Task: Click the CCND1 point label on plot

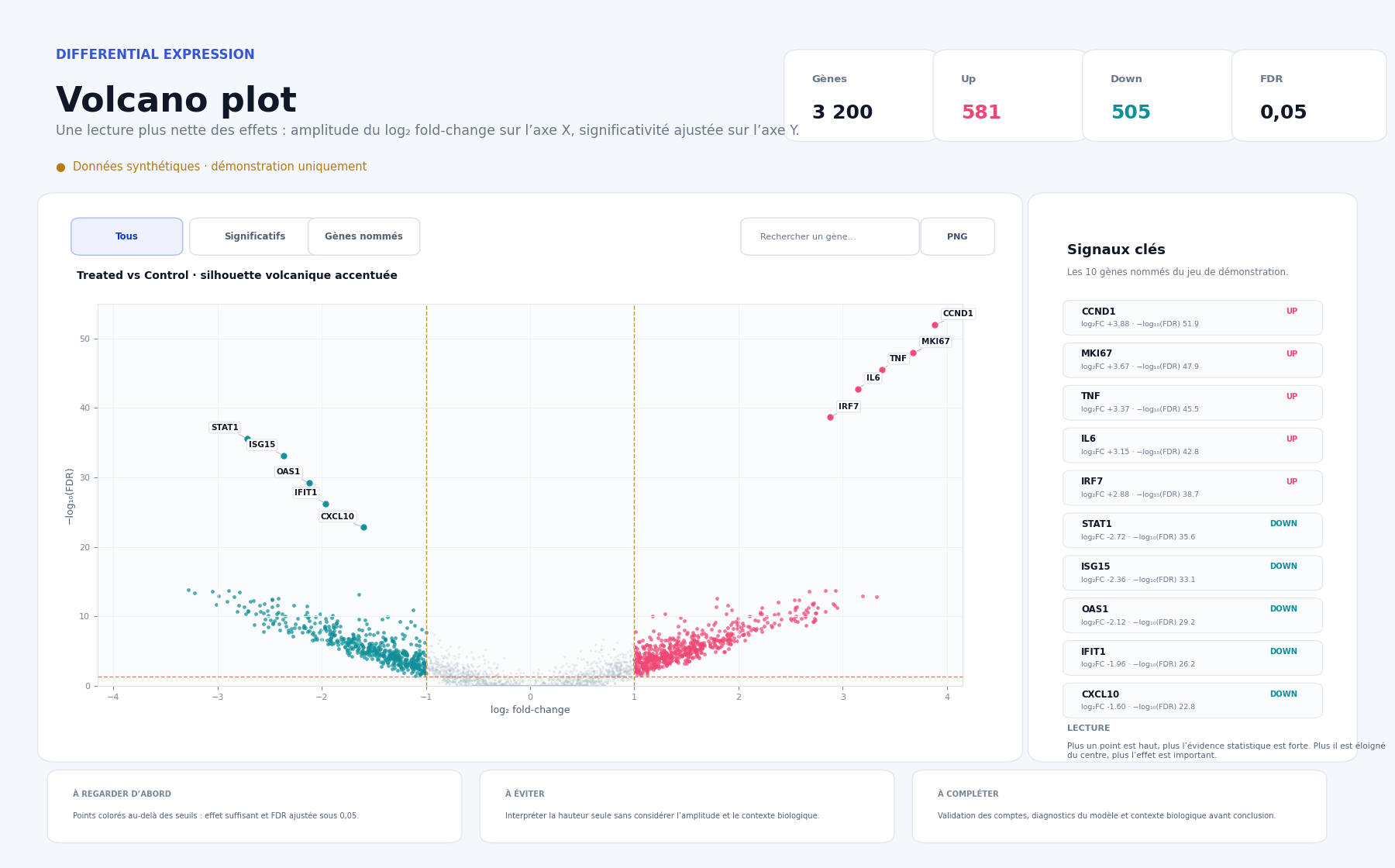Action: (x=958, y=314)
